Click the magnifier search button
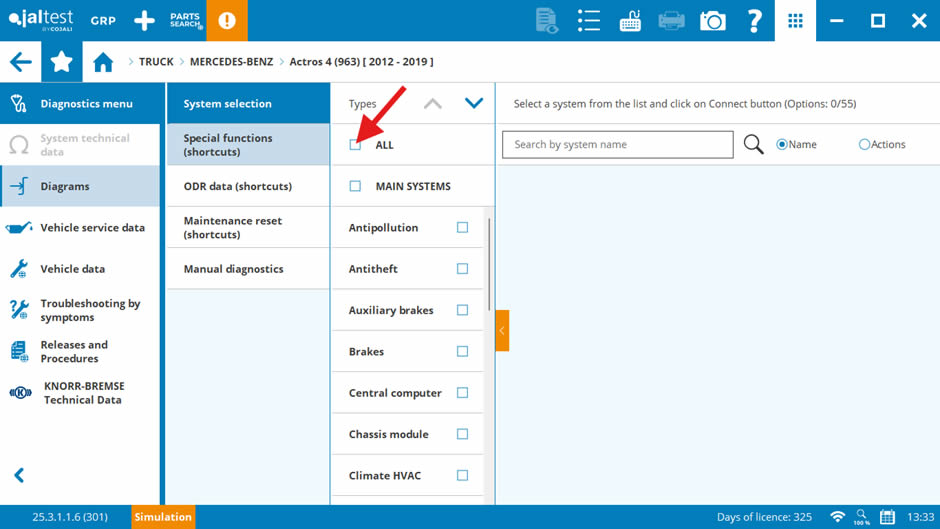The height and width of the screenshot is (529, 940). tap(754, 145)
